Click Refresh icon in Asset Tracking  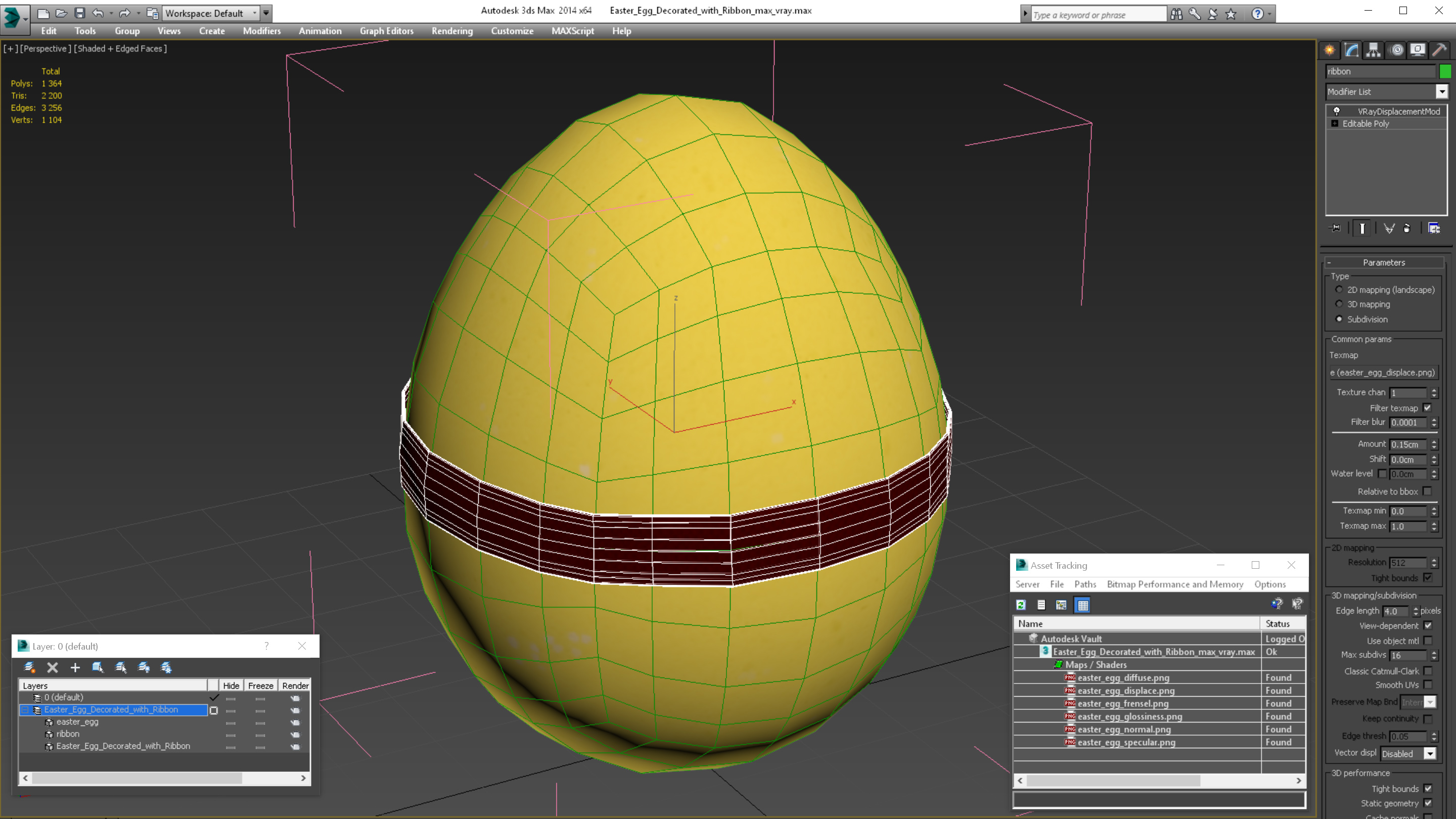[x=1021, y=605]
